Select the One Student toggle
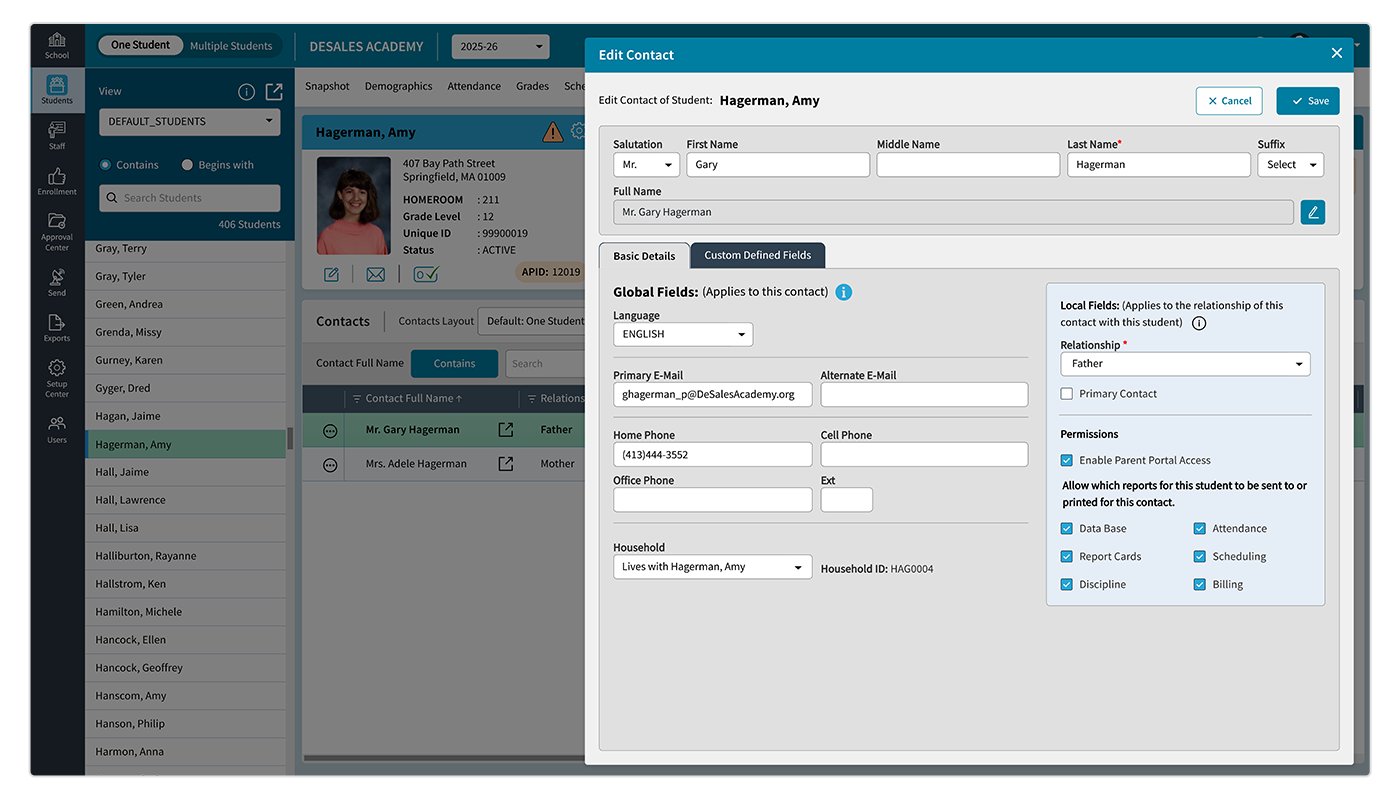Viewport: 1400px width, 800px height. (x=140, y=45)
